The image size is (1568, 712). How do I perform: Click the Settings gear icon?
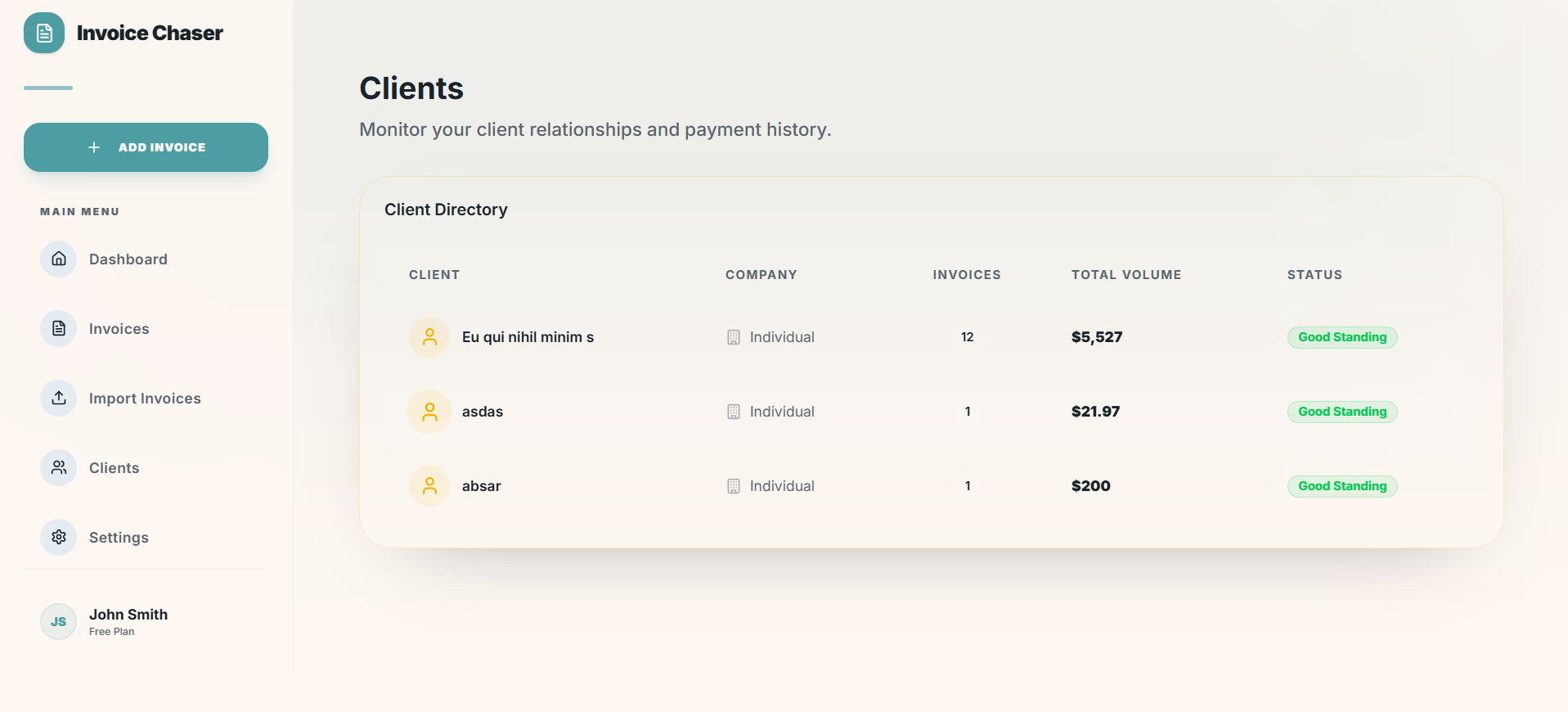pos(59,538)
